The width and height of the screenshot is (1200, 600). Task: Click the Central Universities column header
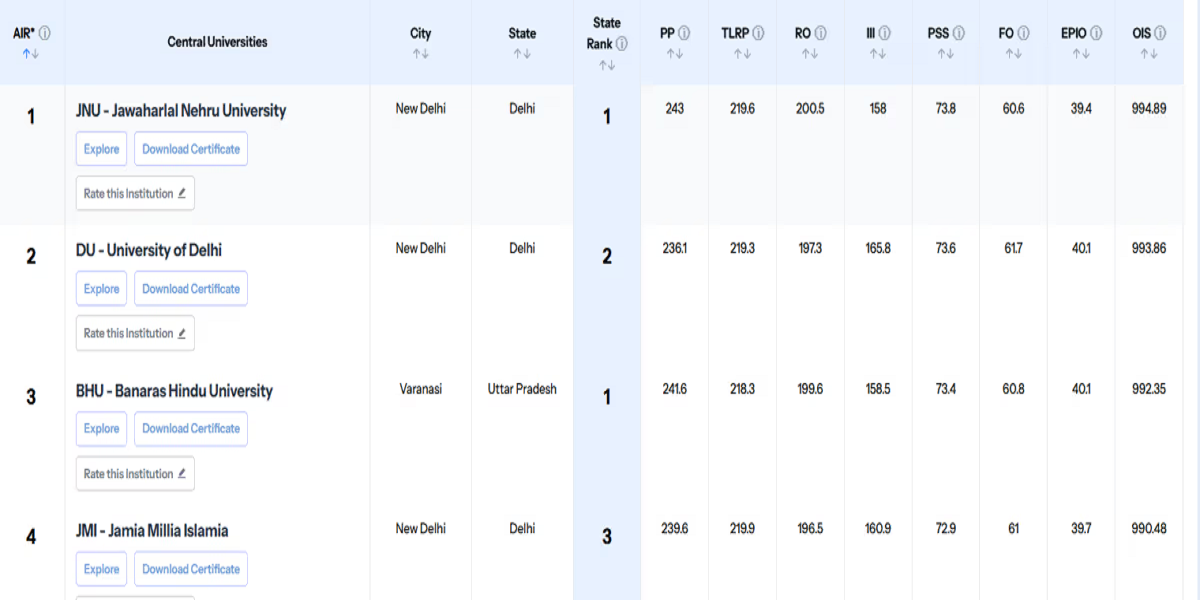pyautogui.click(x=217, y=42)
